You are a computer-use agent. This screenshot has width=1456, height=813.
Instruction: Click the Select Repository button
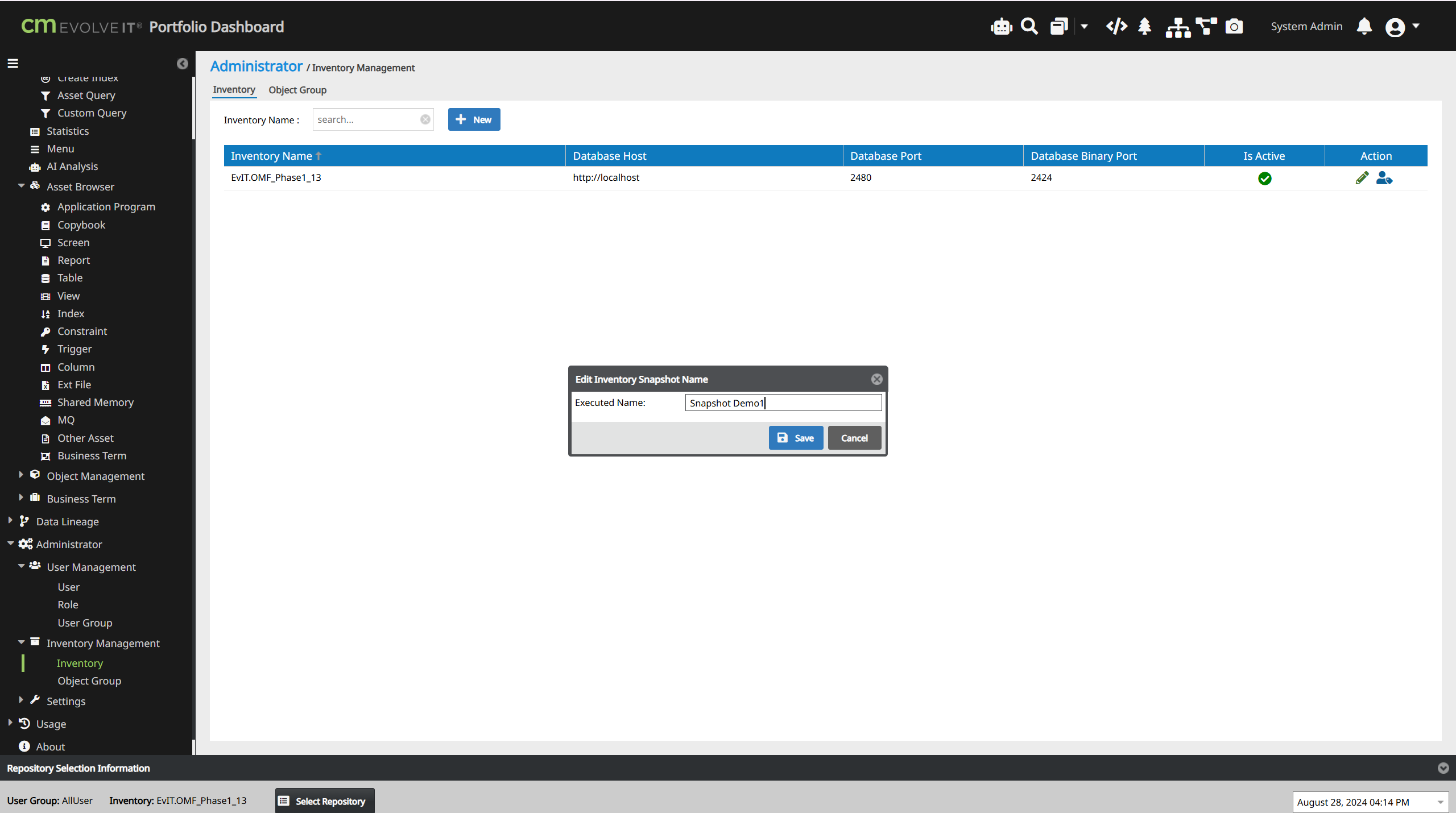[x=324, y=800]
